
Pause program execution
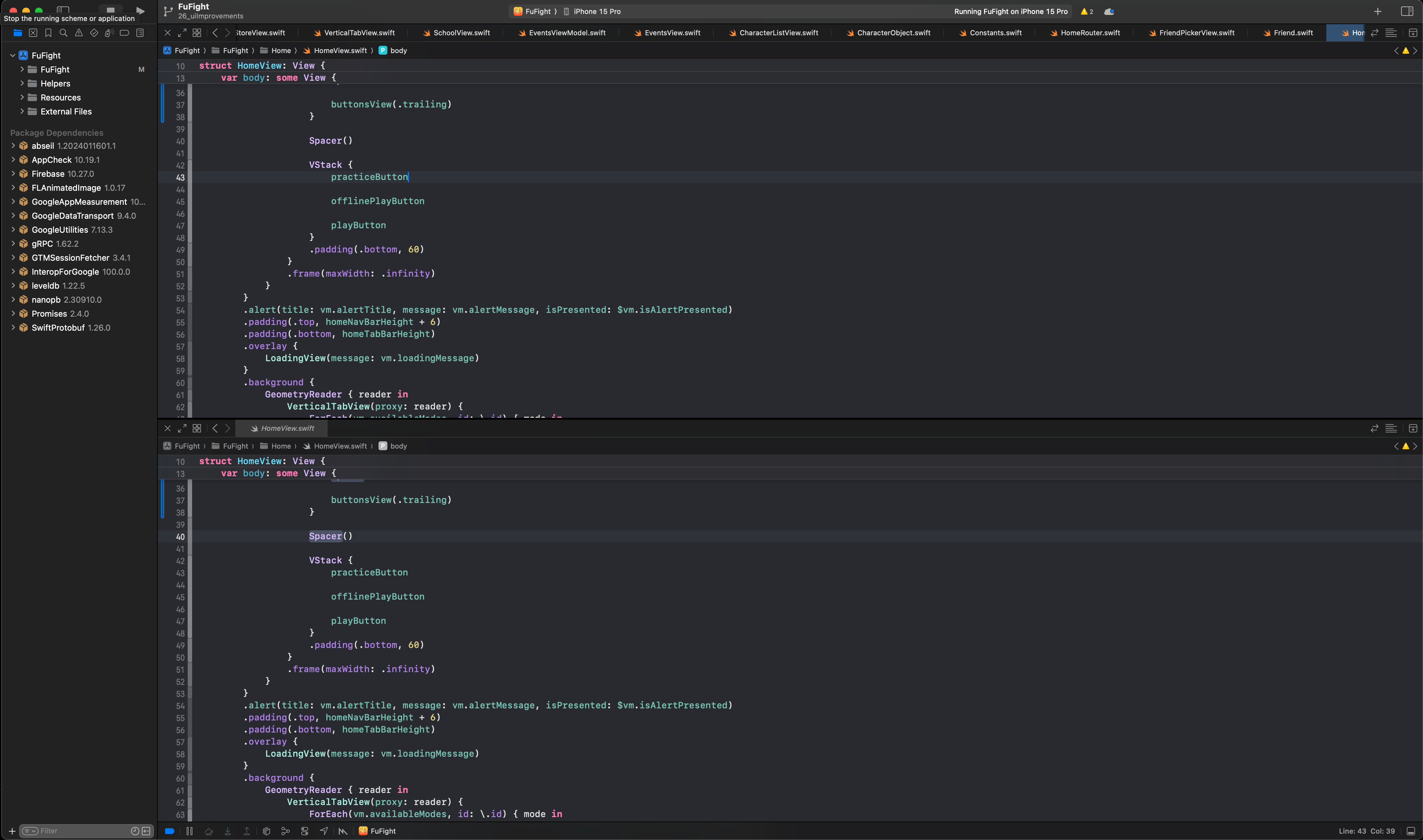[190, 831]
